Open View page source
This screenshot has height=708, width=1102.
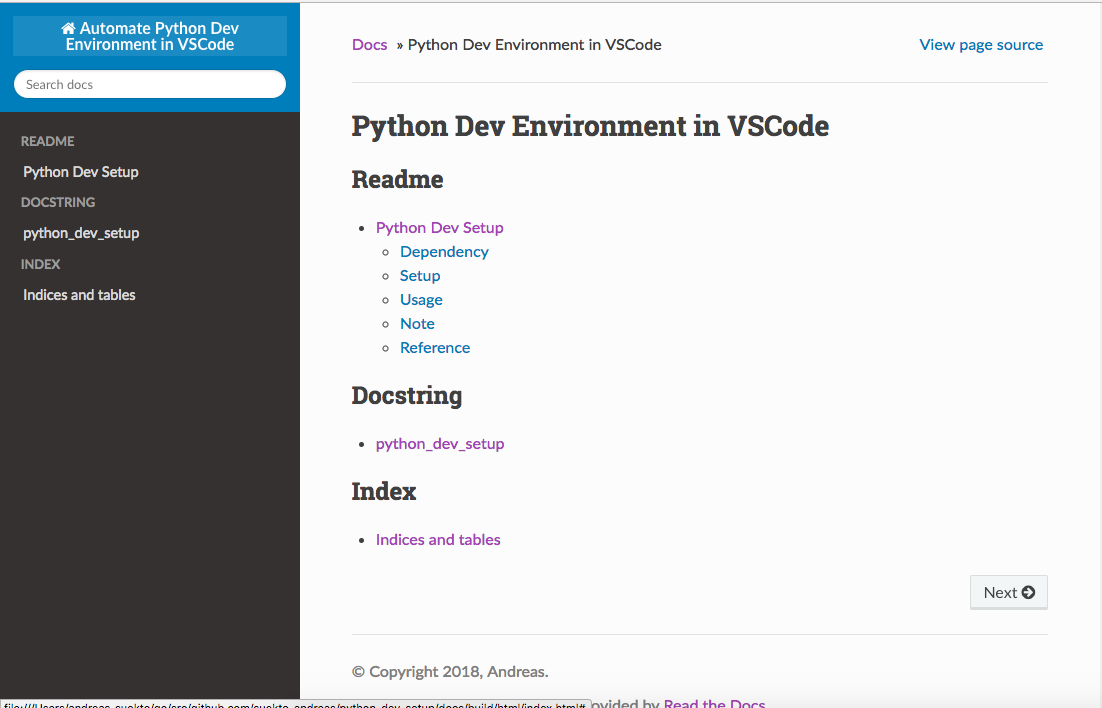pyautogui.click(x=980, y=44)
